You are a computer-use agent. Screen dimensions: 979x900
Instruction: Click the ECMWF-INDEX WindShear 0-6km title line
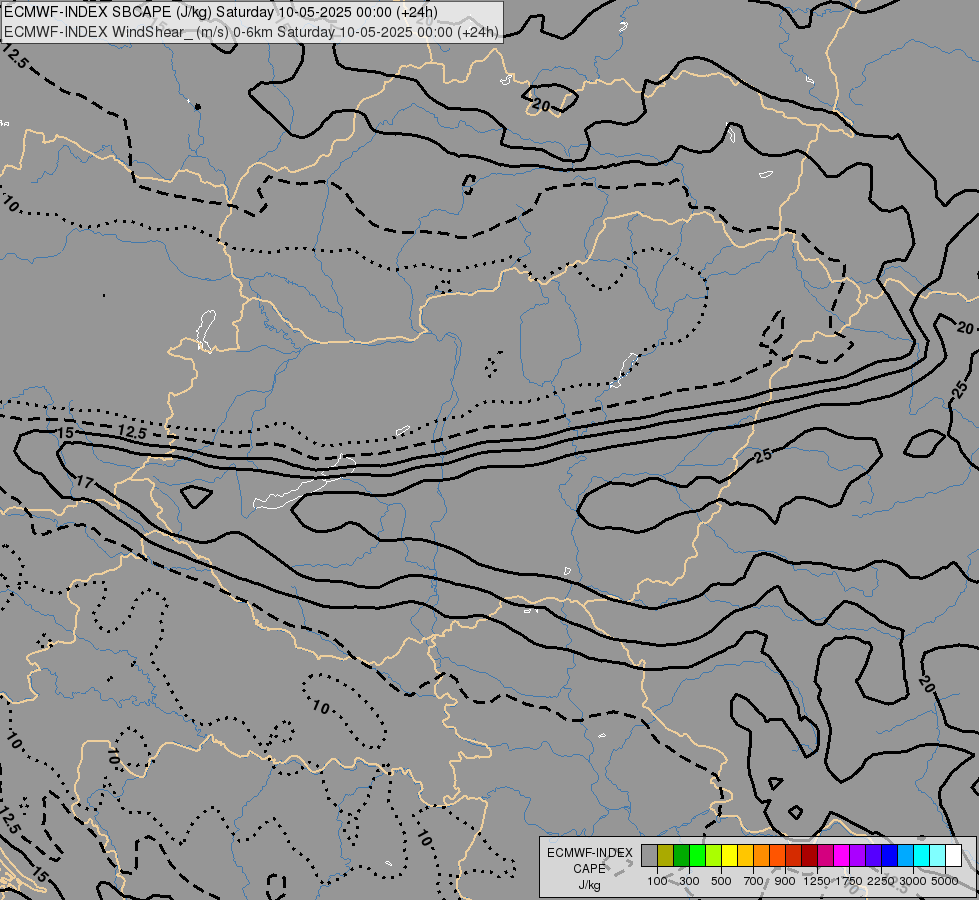tap(251, 32)
